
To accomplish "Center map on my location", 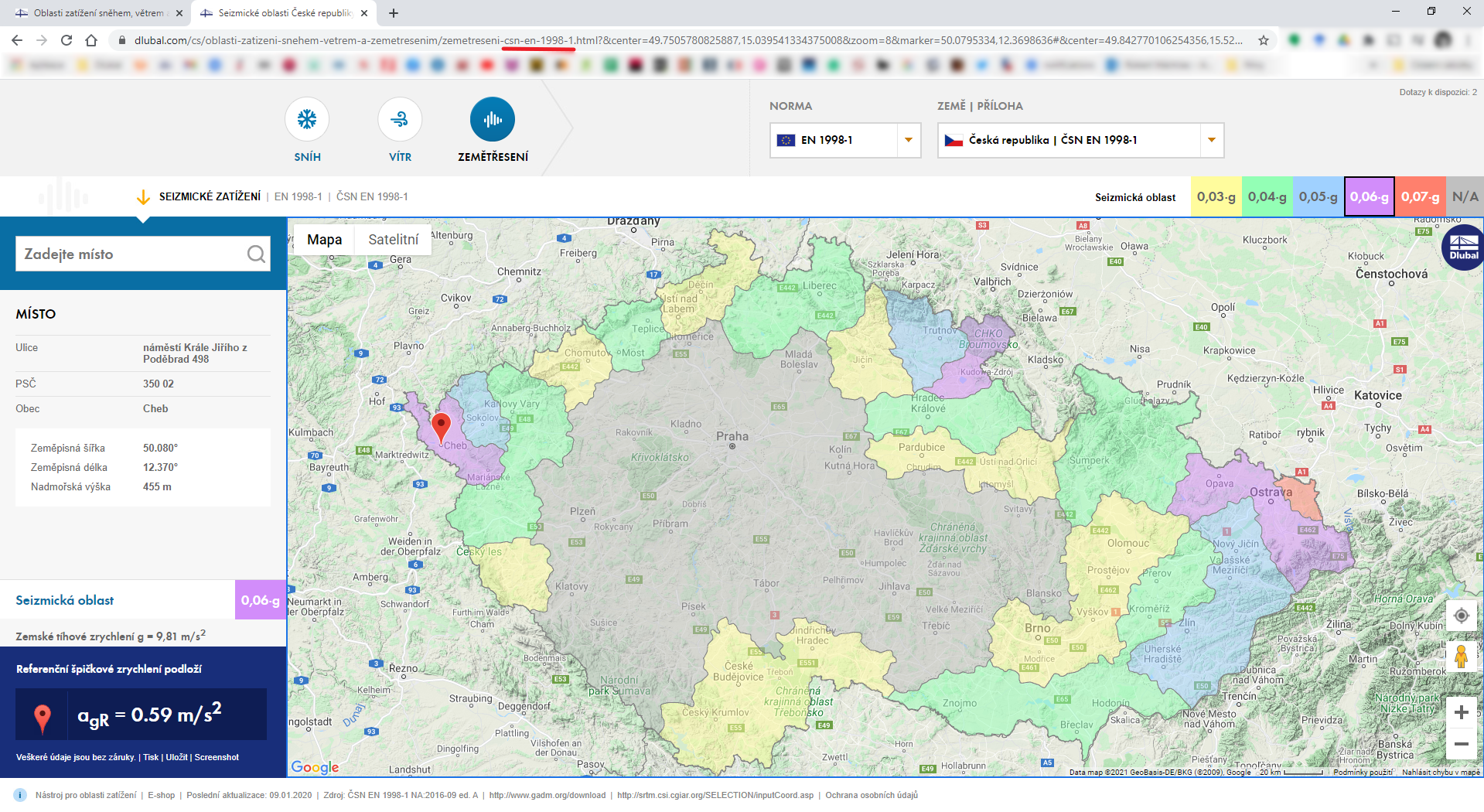I will pyautogui.click(x=1461, y=616).
